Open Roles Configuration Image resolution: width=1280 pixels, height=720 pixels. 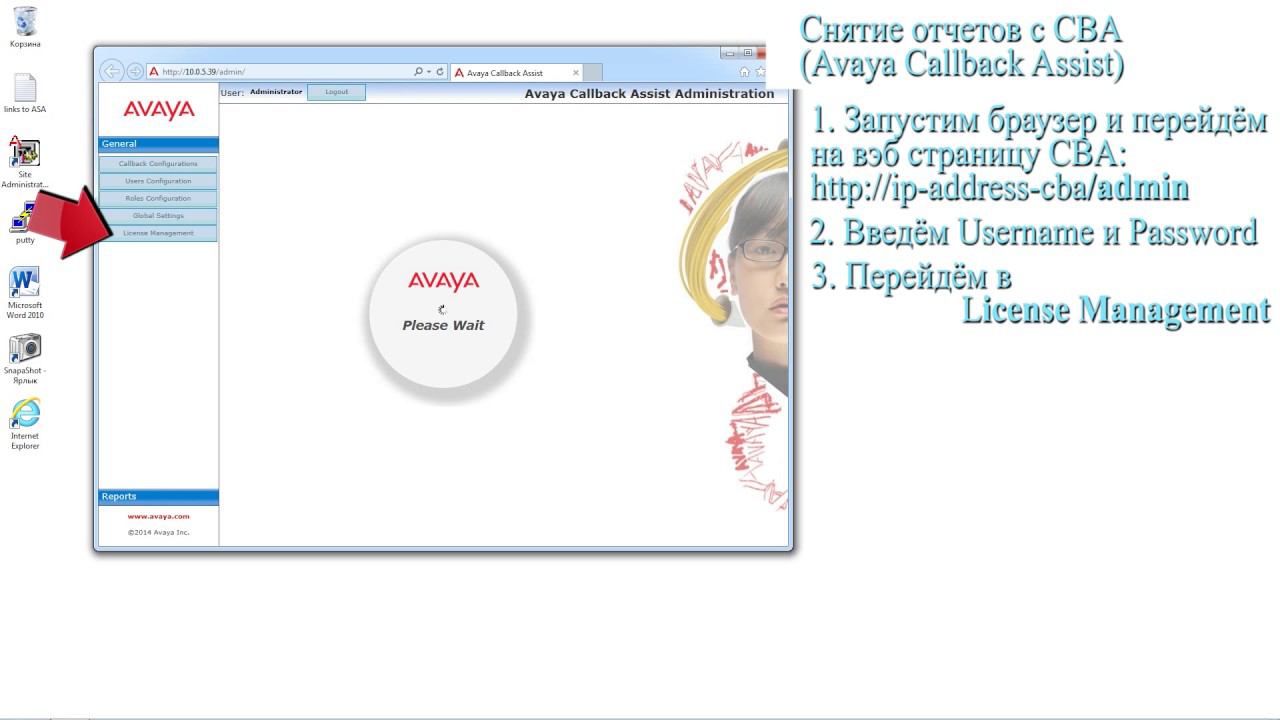(x=158, y=198)
